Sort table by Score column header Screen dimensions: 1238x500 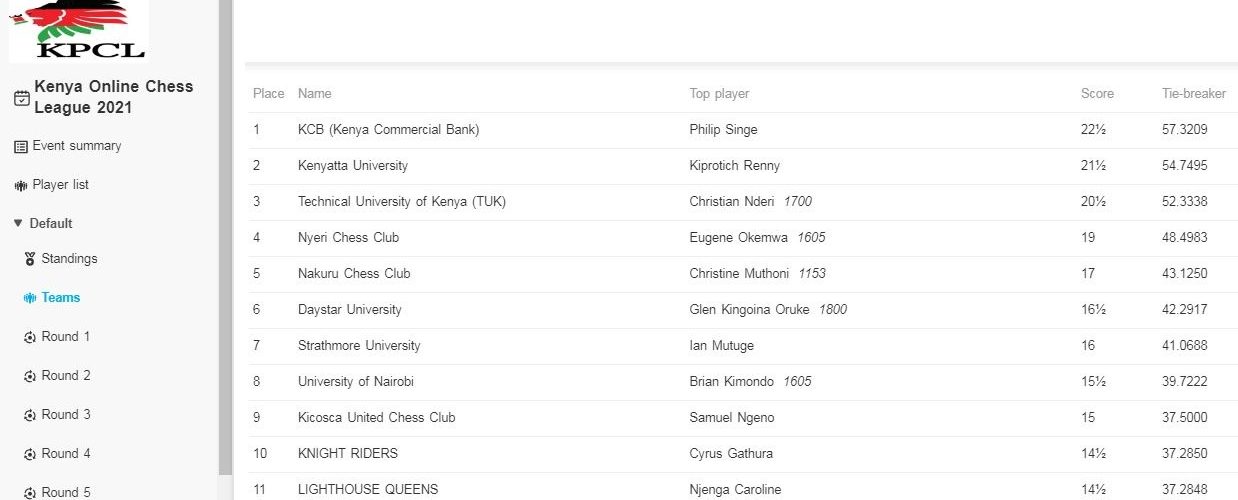click(1097, 94)
